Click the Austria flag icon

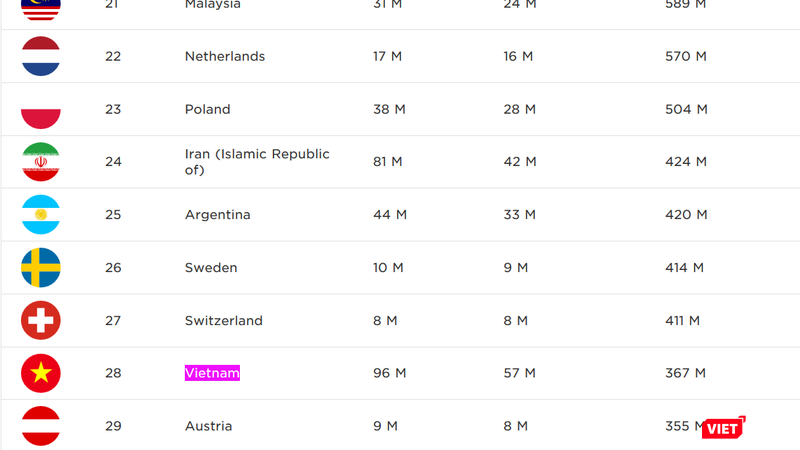pos(41,426)
